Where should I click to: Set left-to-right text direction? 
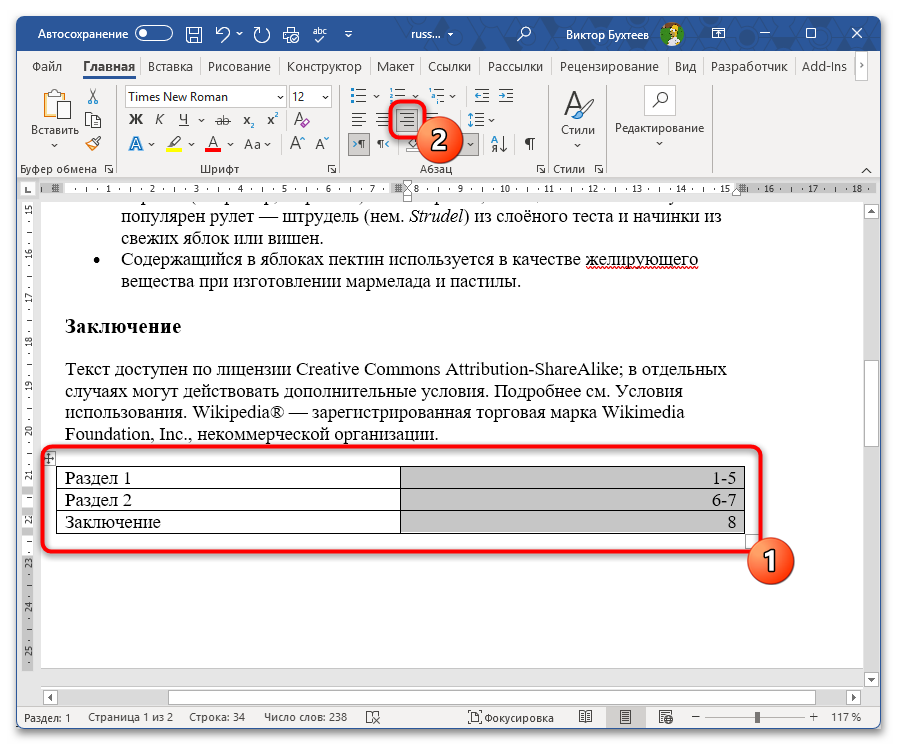(x=359, y=144)
